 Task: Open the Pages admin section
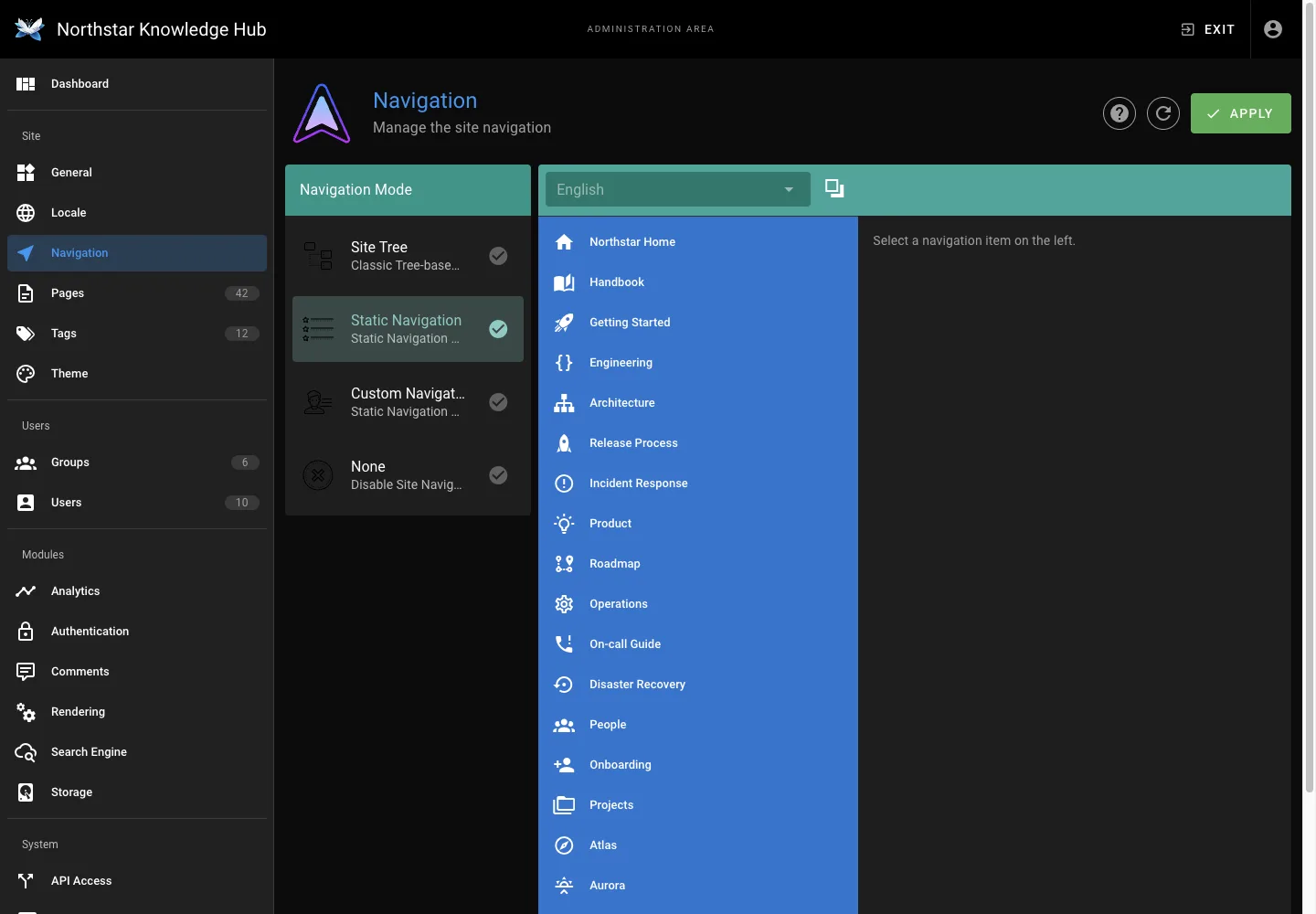pos(137,293)
